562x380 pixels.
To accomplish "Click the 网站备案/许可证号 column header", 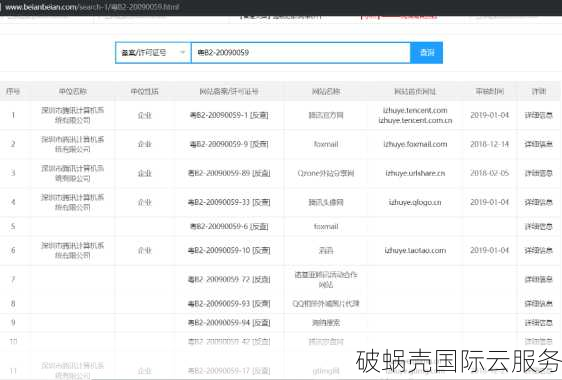I will coord(229,91).
